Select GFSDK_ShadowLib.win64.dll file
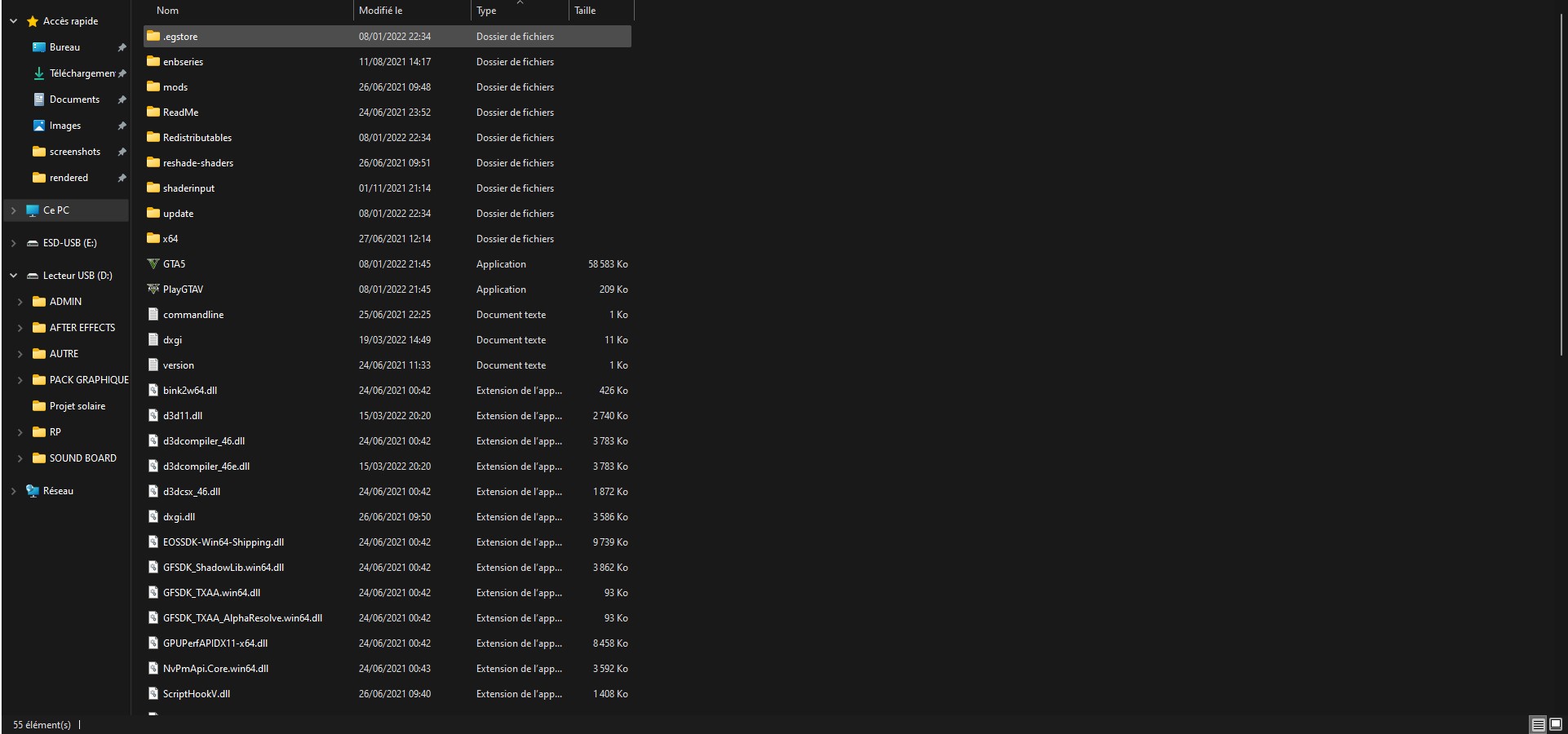Image resolution: width=1568 pixels, height=734 pixels. click(x=224, y=568)
